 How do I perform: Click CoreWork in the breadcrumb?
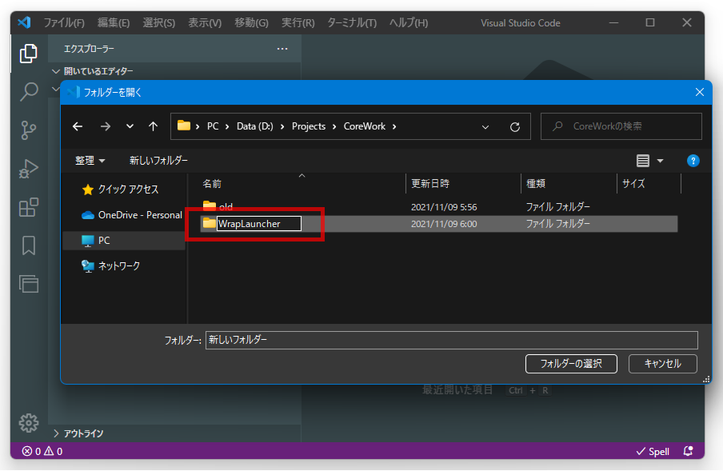click(x=364, y=126)
